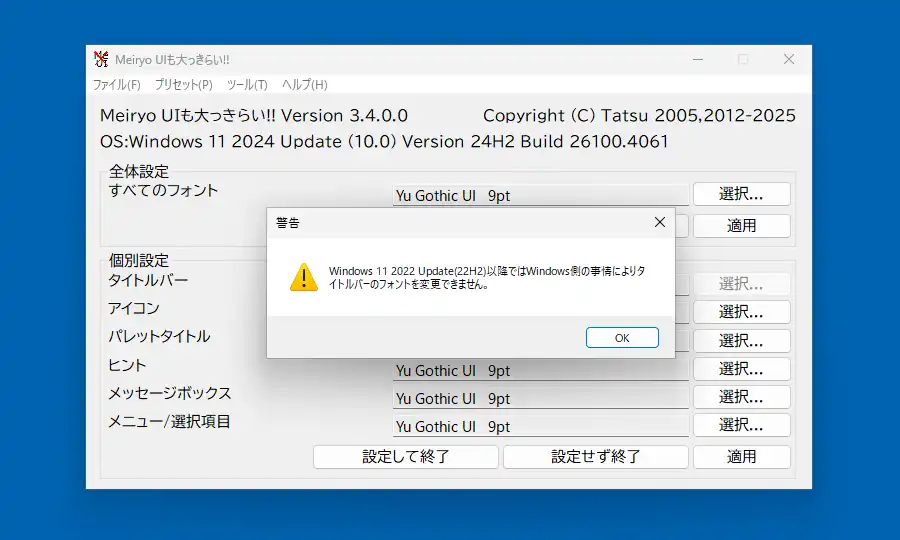The width and height of the screenshot is (900, 540).
Task: Open the ツール(T) menu
Action: [247, 85]
